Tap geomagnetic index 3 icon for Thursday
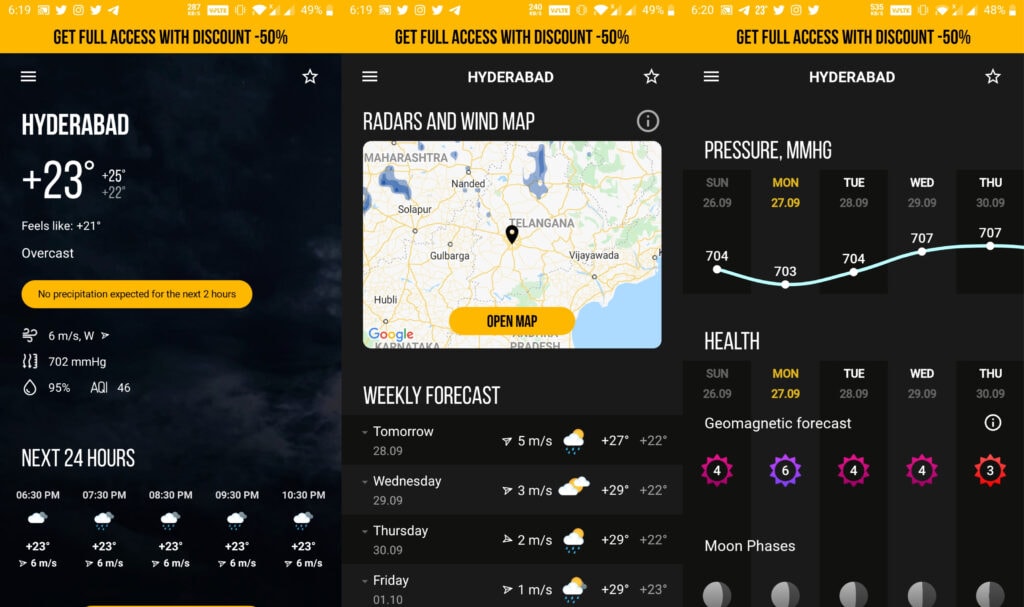Screen dimensions: 1024x607 990,470
